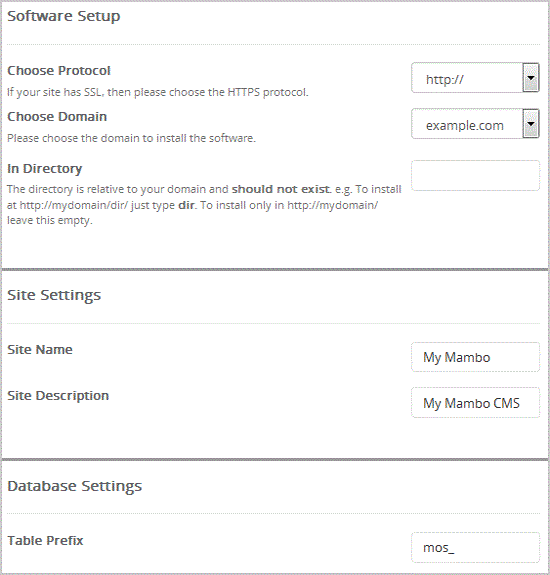Image resolution: width=550 pixels, height=575 pixels.
Task: Click the Table Prefix label
Action: pyautogui.click(x=45, y=541)
